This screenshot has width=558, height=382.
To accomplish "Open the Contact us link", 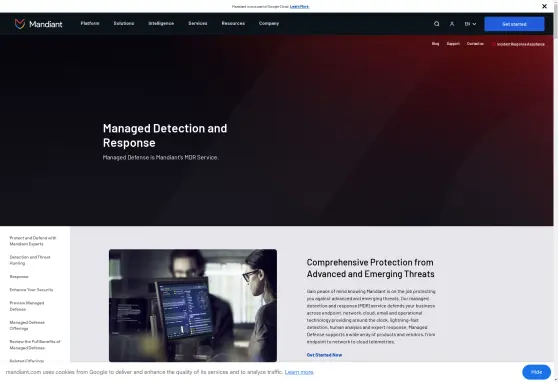I will click(x=475, y=43).
